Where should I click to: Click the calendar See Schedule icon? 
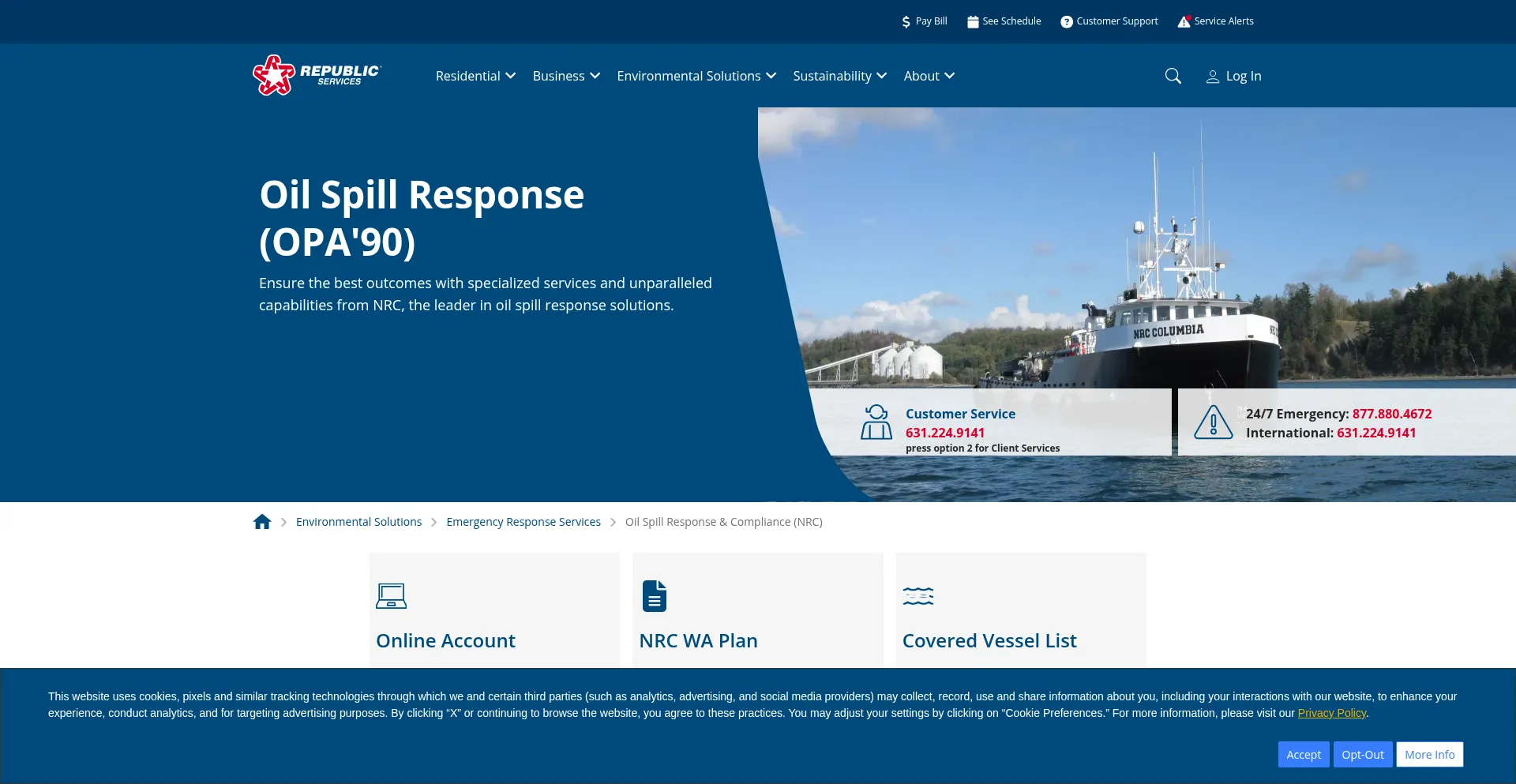[973, 22]
